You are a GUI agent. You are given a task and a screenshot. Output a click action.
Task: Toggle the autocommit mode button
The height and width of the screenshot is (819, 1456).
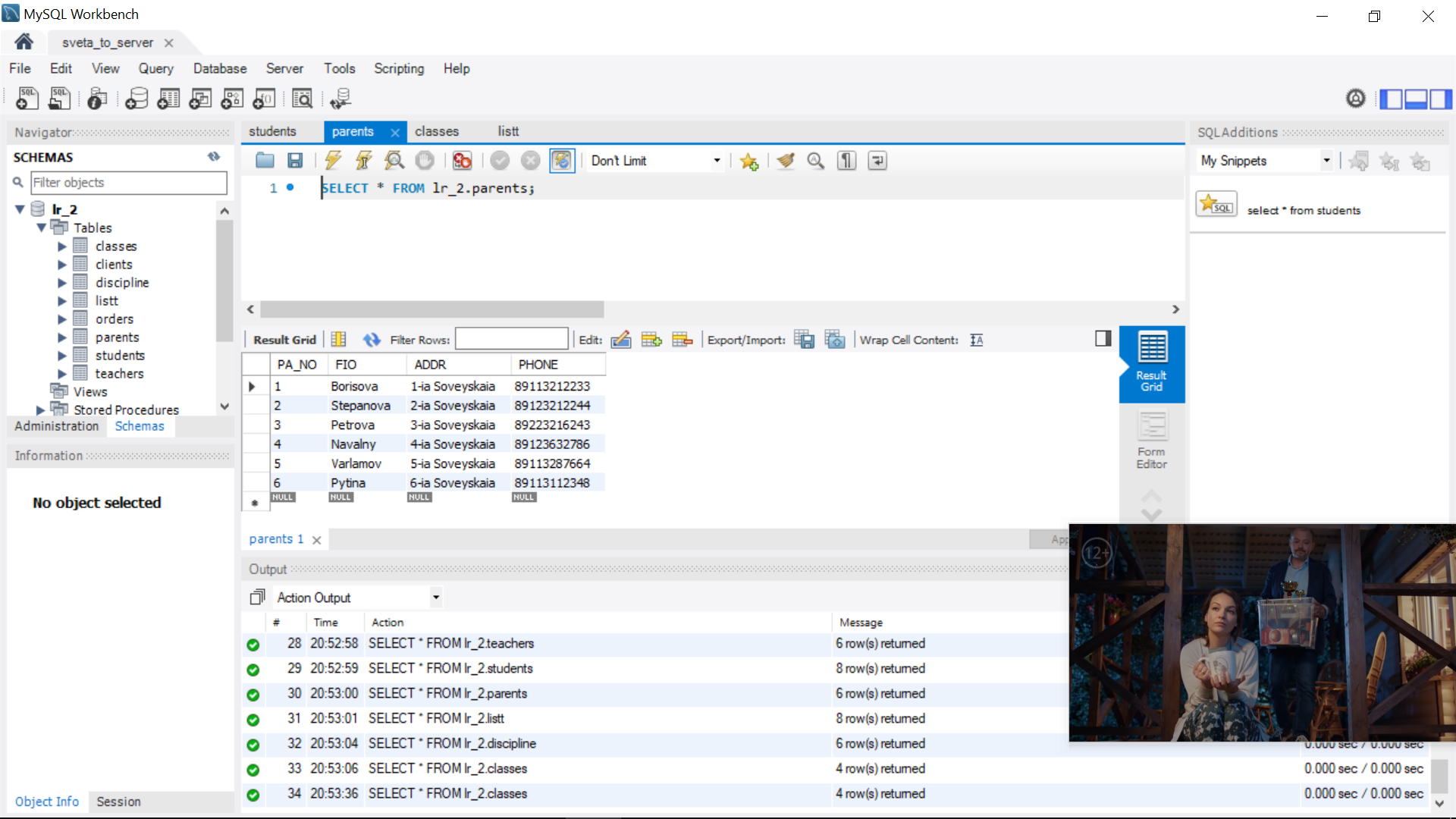point(562,161)
